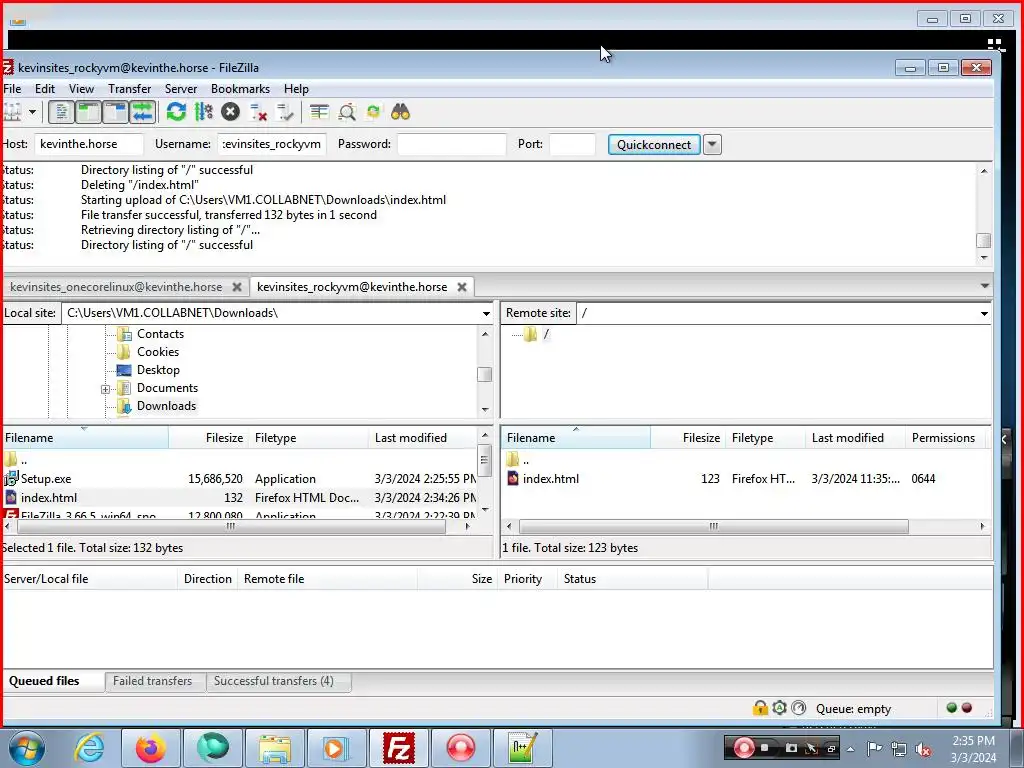Toggle directory comparison
This screenshot has height=768, width=1024.
point(347,112)
